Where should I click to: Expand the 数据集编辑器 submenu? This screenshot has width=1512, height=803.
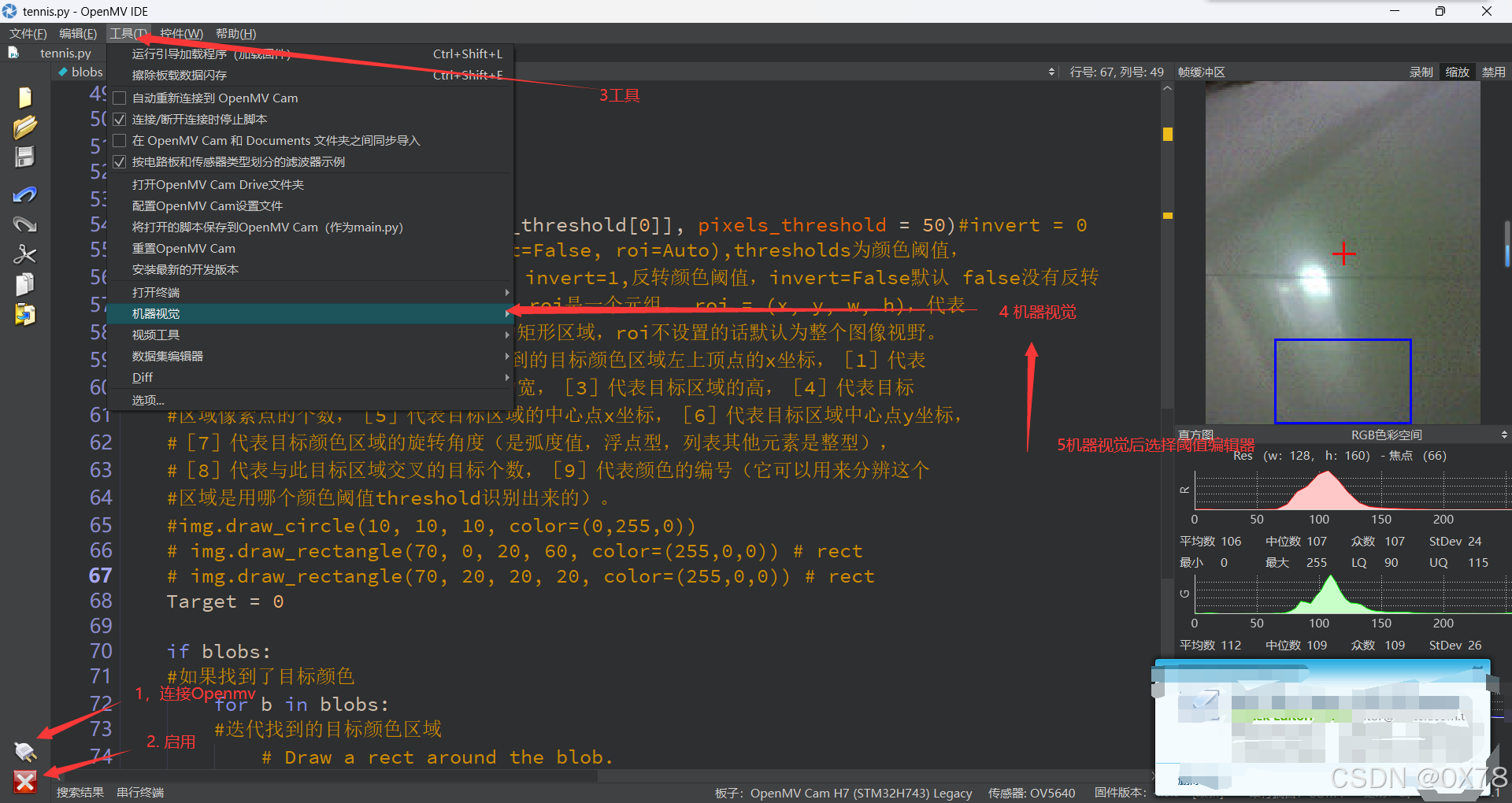[310, 356]
